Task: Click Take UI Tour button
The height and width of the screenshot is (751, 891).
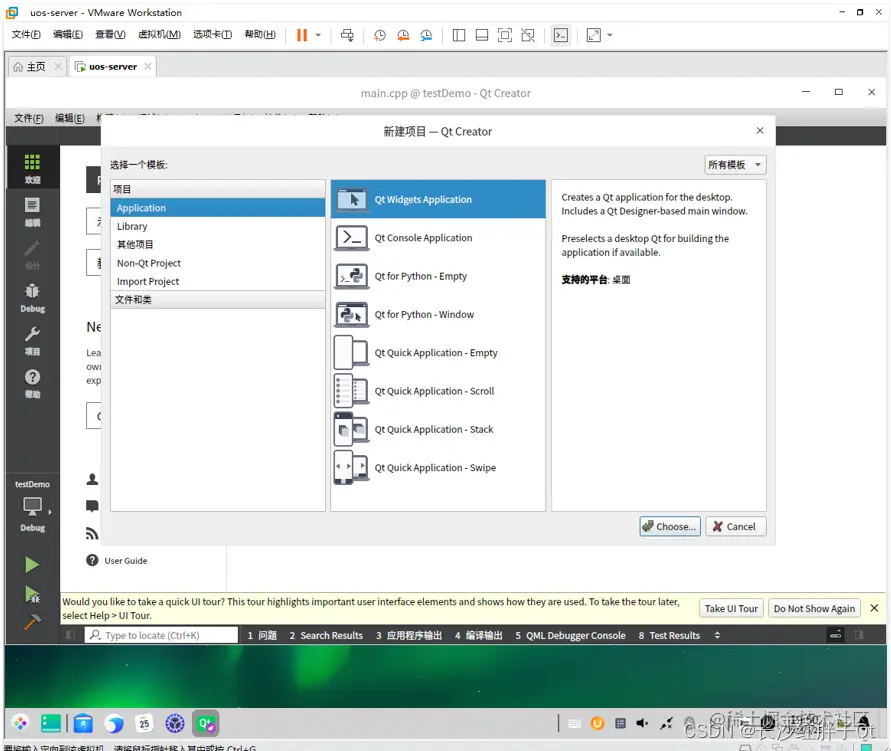Action: click(x=731, y=608)
